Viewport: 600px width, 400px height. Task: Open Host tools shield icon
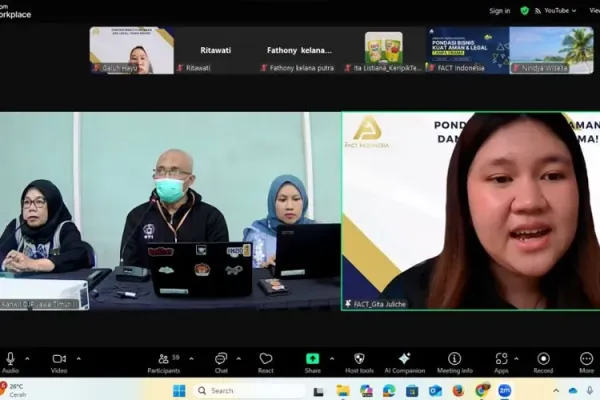(359, 360)
